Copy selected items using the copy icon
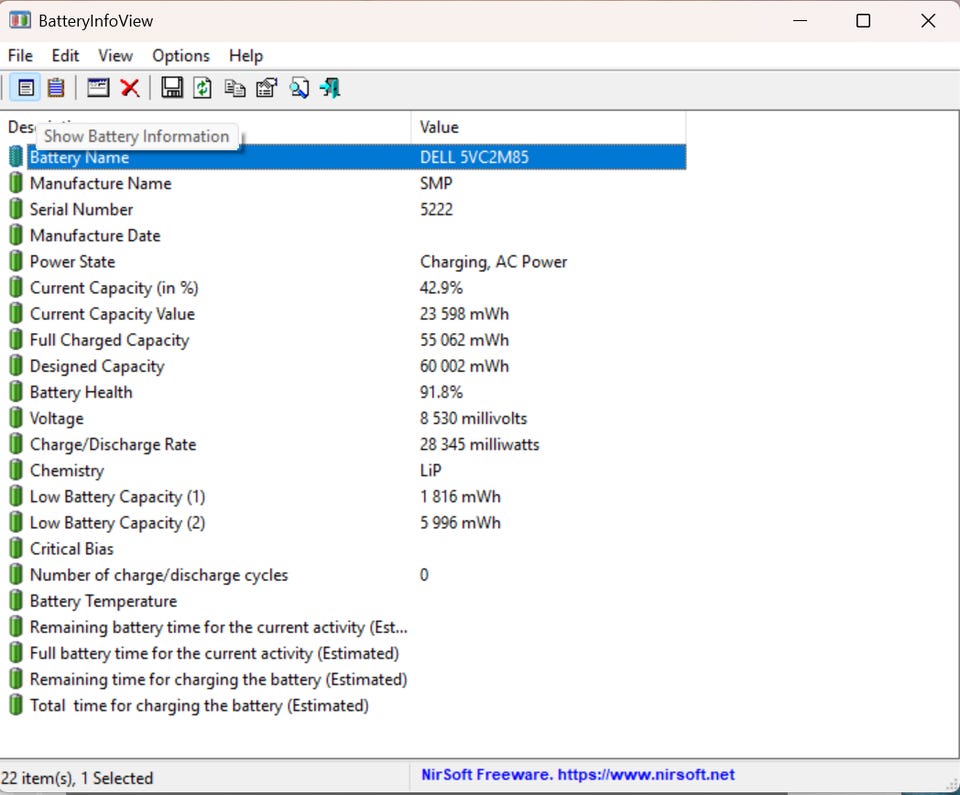The width and height of the screenshot is (960, 795). pos(234,88)
